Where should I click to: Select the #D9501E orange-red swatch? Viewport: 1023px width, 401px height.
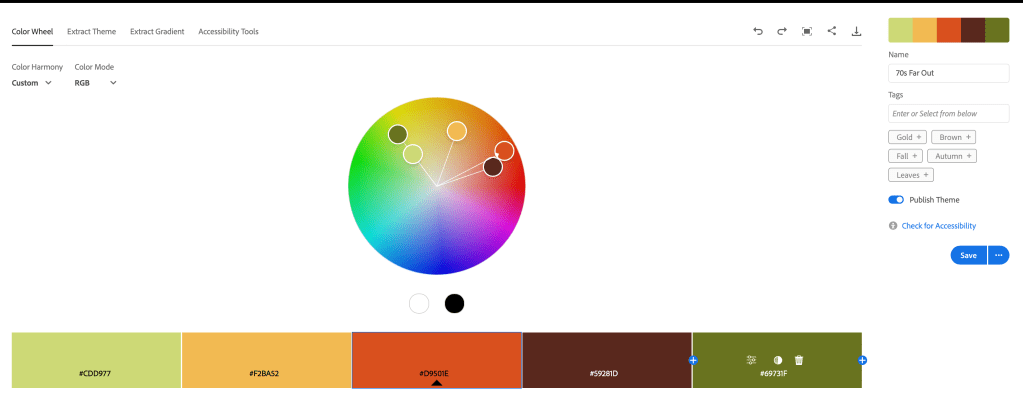(x=436, y=360)
